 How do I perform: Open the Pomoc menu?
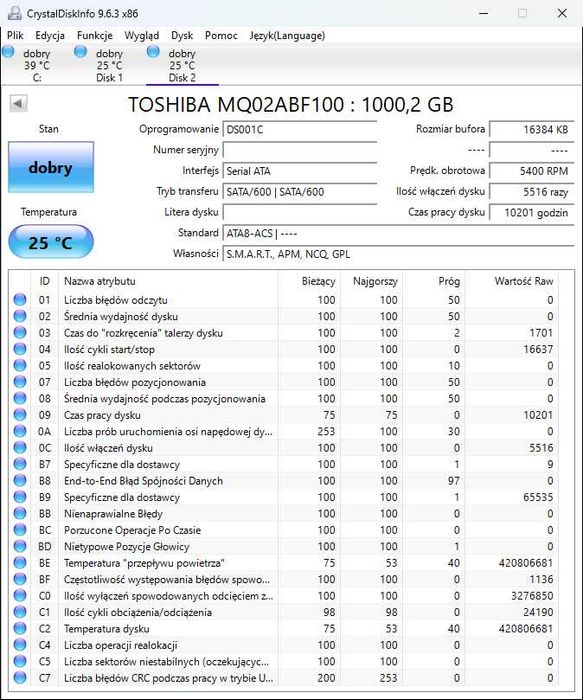point(221,35)
